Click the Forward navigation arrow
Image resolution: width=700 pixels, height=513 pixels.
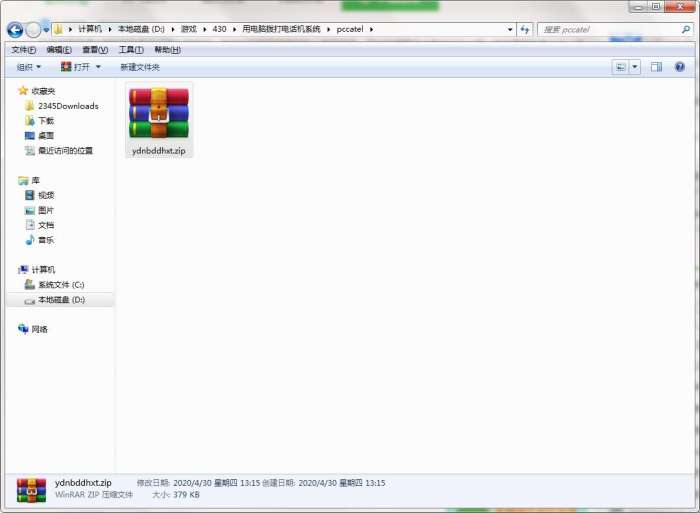coord(33,30)
